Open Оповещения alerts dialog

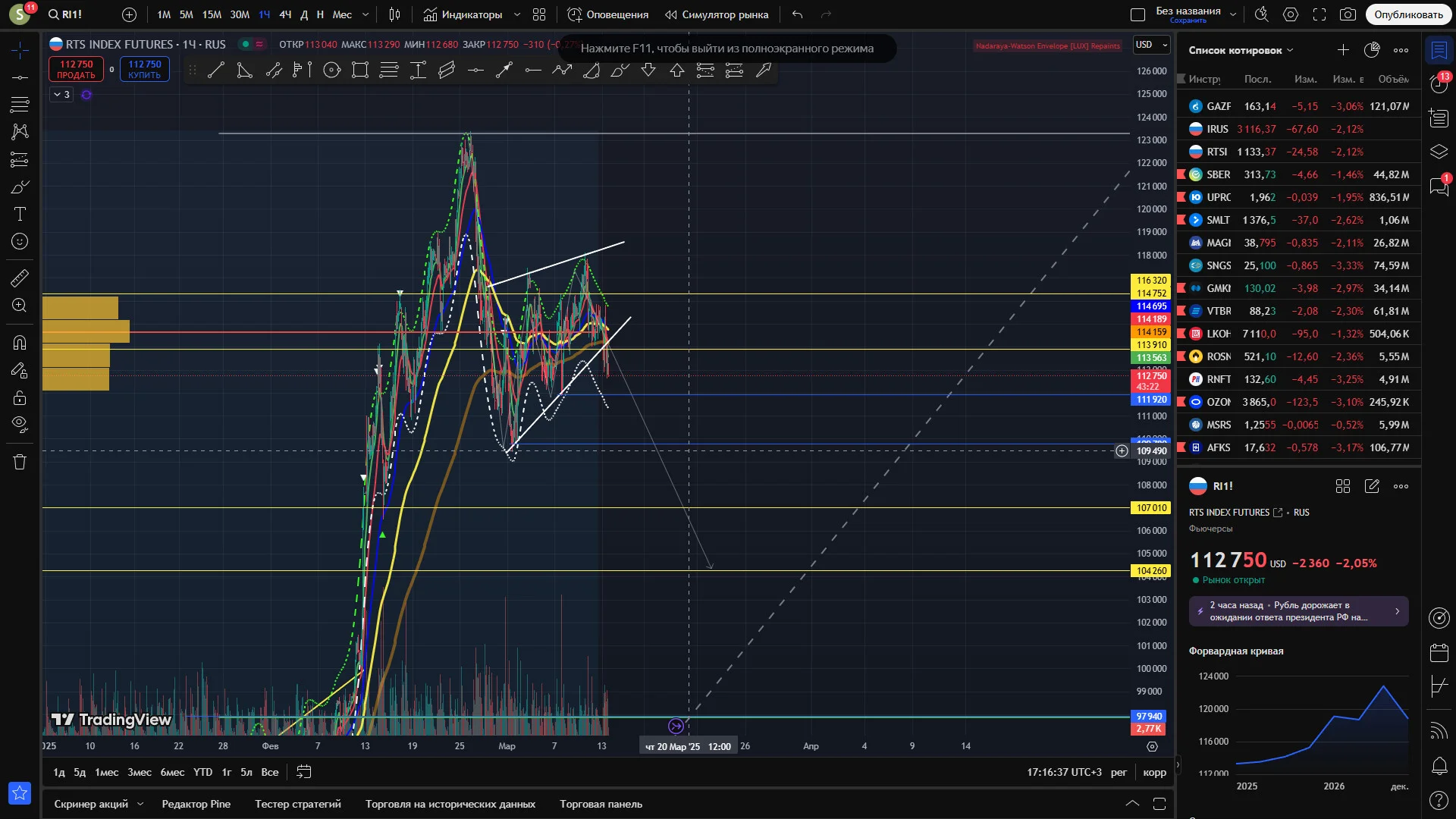pyautogui.click(x=608, y=14)
